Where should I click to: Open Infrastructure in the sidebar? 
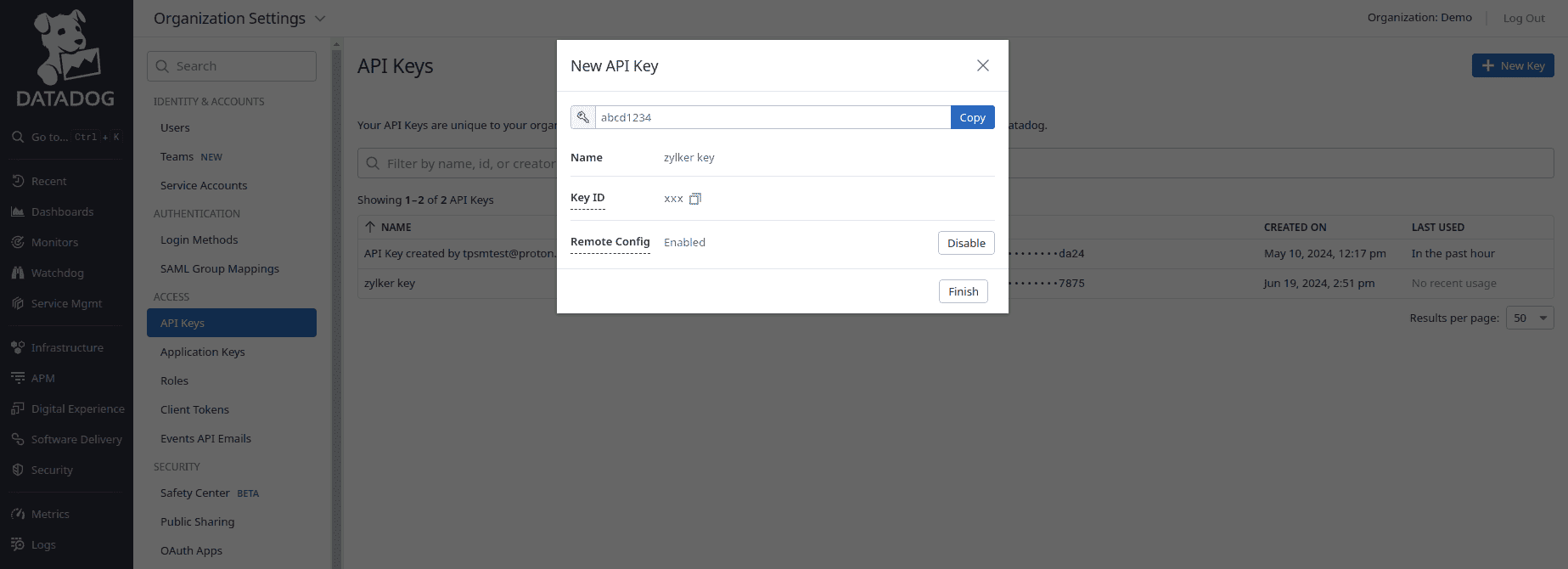pos(67,347)
